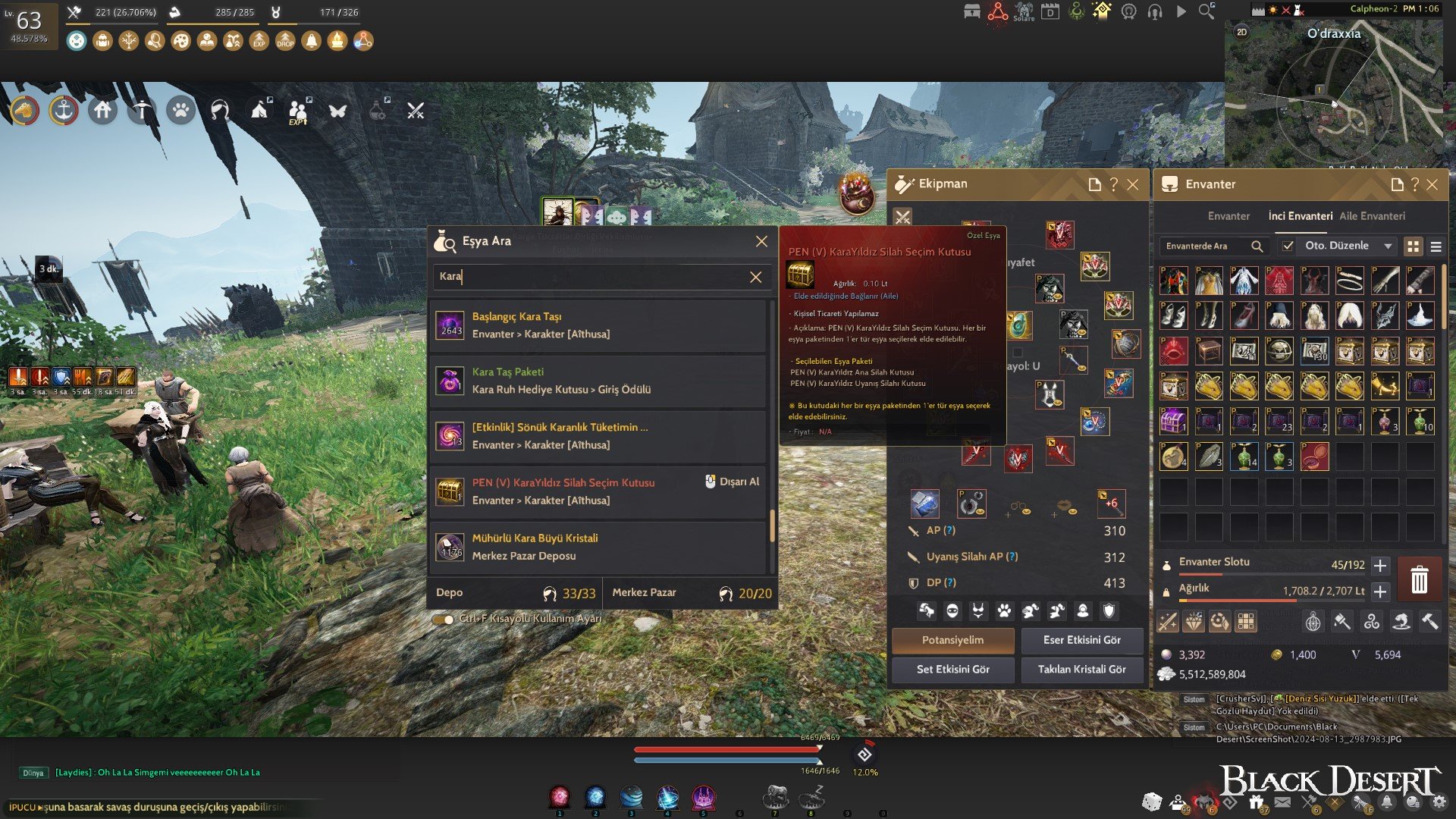Click Depo maid count 33/33

pyautogui.click(x=570, y=594)
